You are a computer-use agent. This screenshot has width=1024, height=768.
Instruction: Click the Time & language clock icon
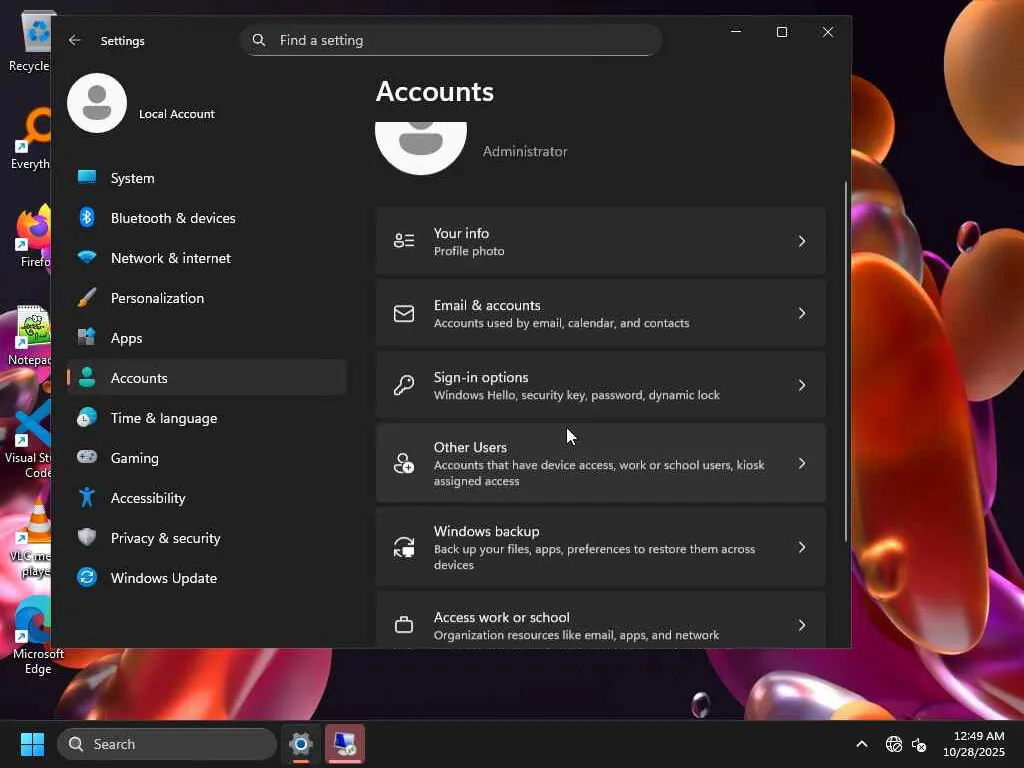pyautogui.click(x=87, y=417)
